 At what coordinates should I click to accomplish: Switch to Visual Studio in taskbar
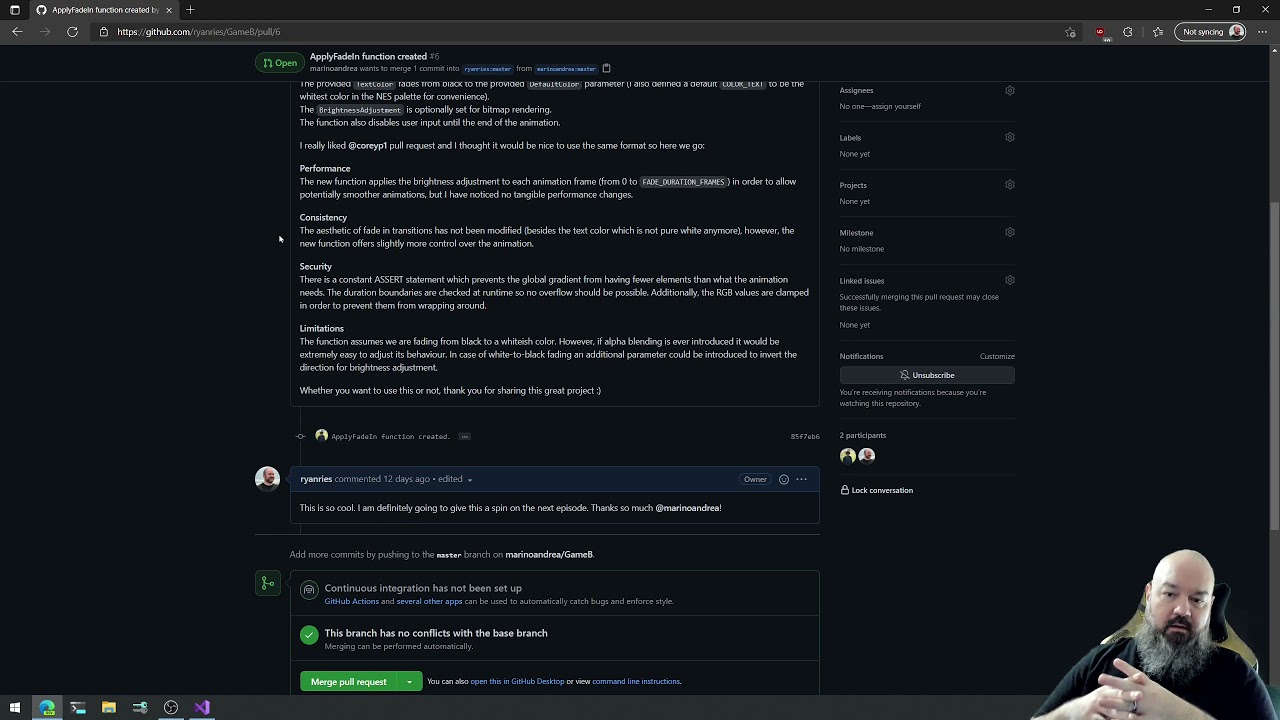[x=202, y=708]
